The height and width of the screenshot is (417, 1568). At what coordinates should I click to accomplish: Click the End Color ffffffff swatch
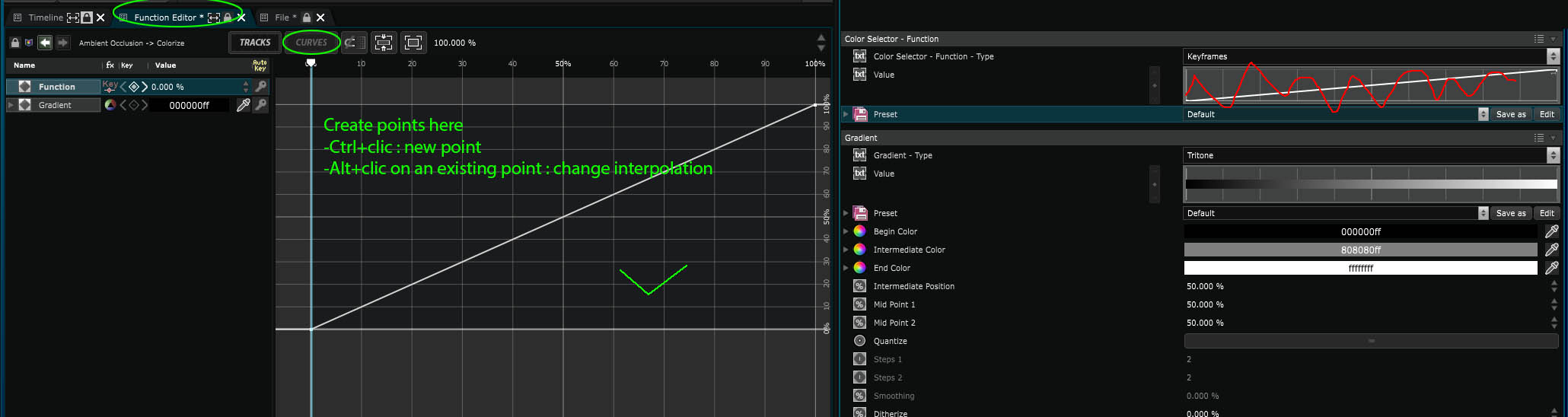point(1360,268)
